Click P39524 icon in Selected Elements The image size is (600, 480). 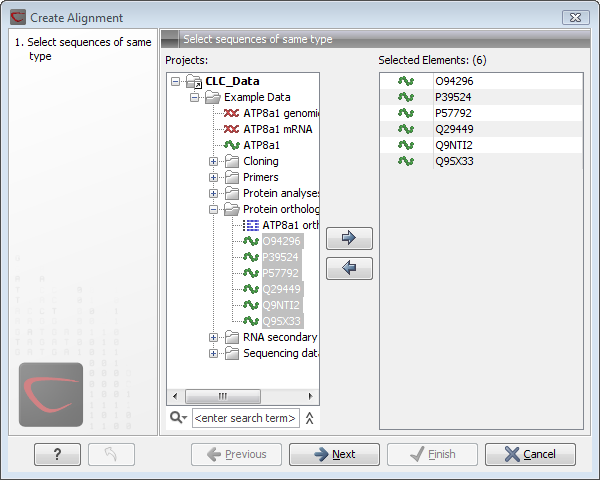pyautogui.click(x=406, y=97)
